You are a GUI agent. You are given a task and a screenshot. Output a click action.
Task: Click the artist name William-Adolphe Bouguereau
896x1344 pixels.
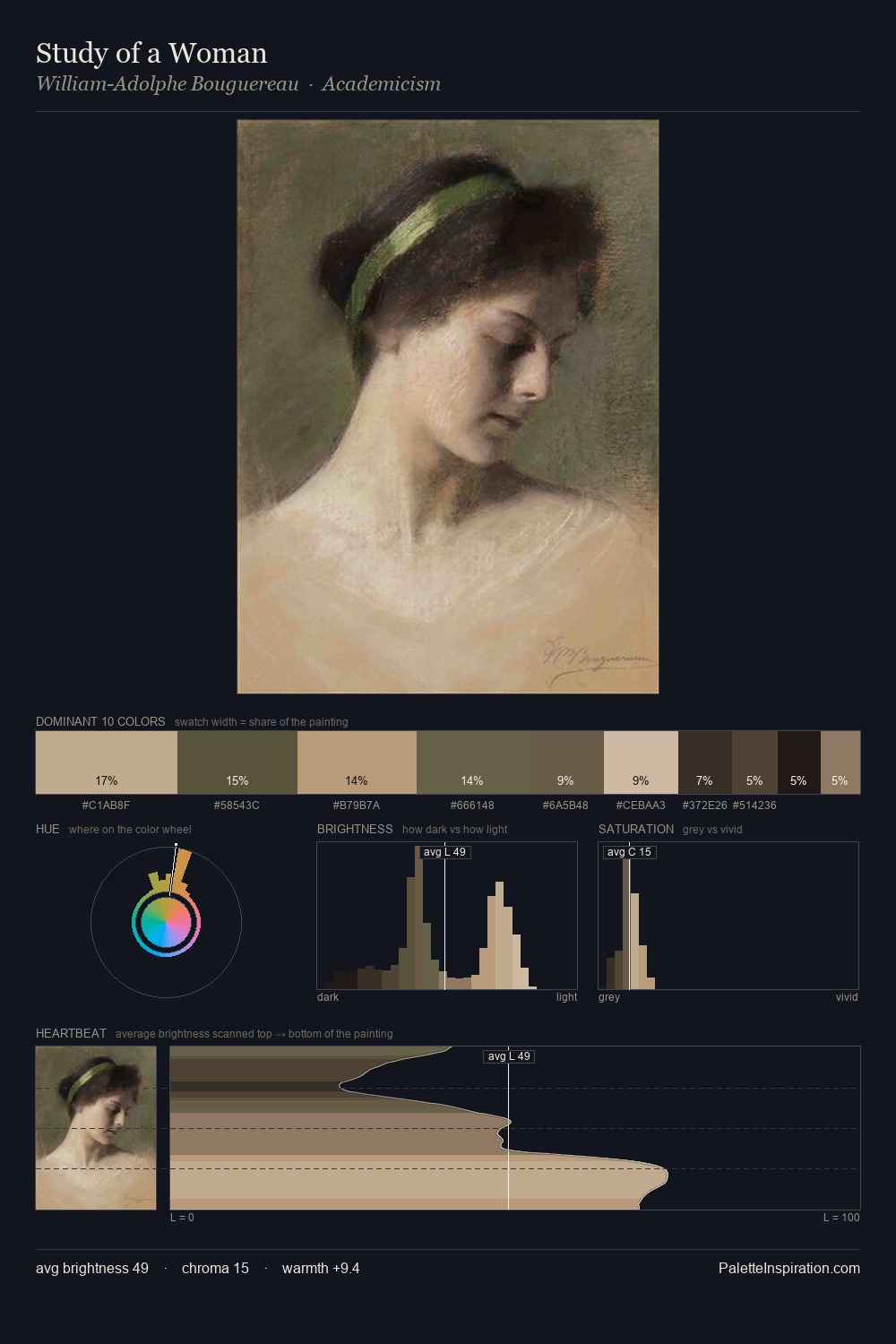tap(167, 84)
